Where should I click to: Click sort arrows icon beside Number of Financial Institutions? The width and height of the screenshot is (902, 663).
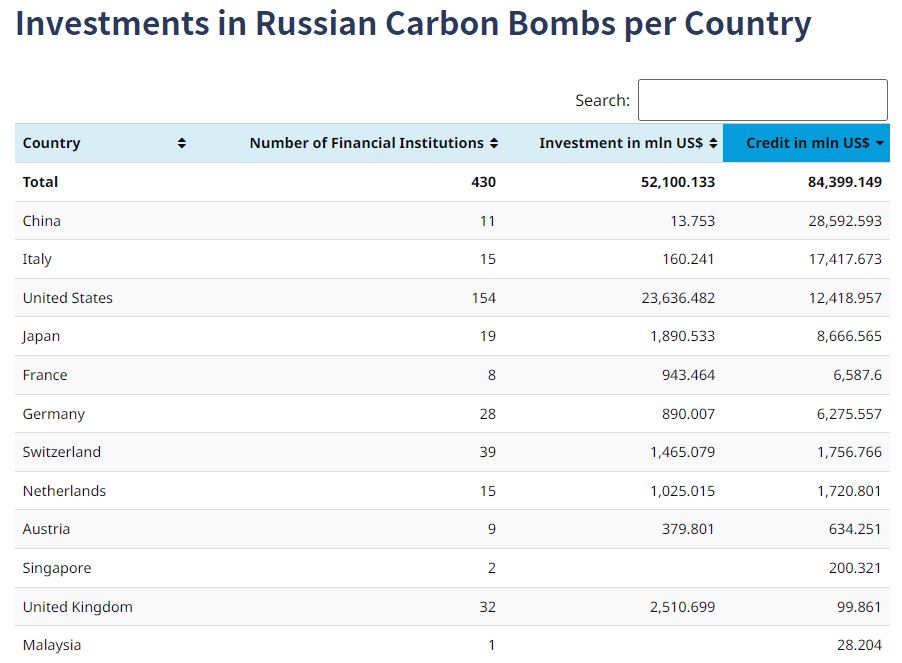pos(494,143)
